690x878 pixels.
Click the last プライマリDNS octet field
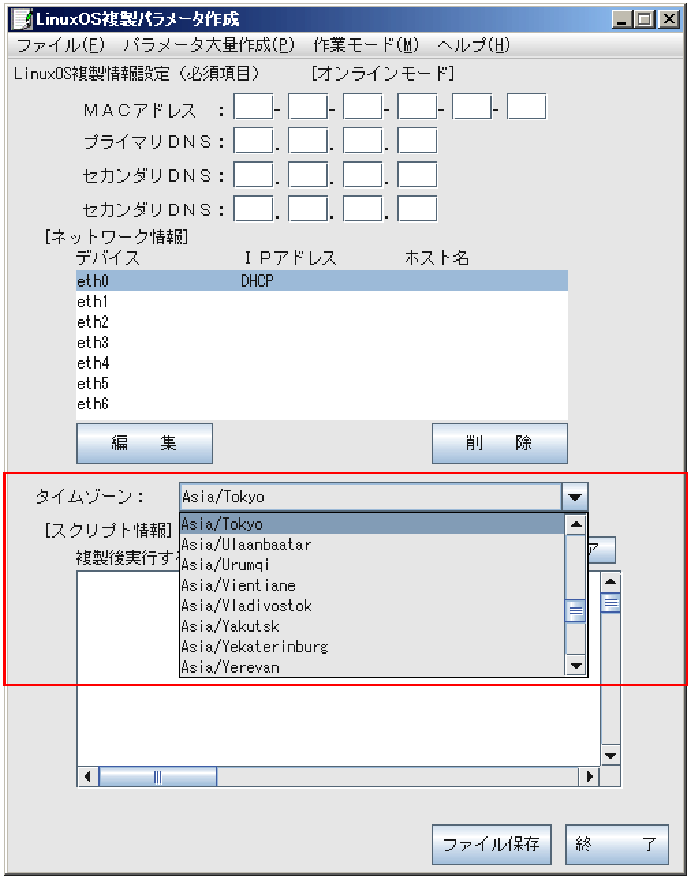pyautogui.click(x=417, y=141)
